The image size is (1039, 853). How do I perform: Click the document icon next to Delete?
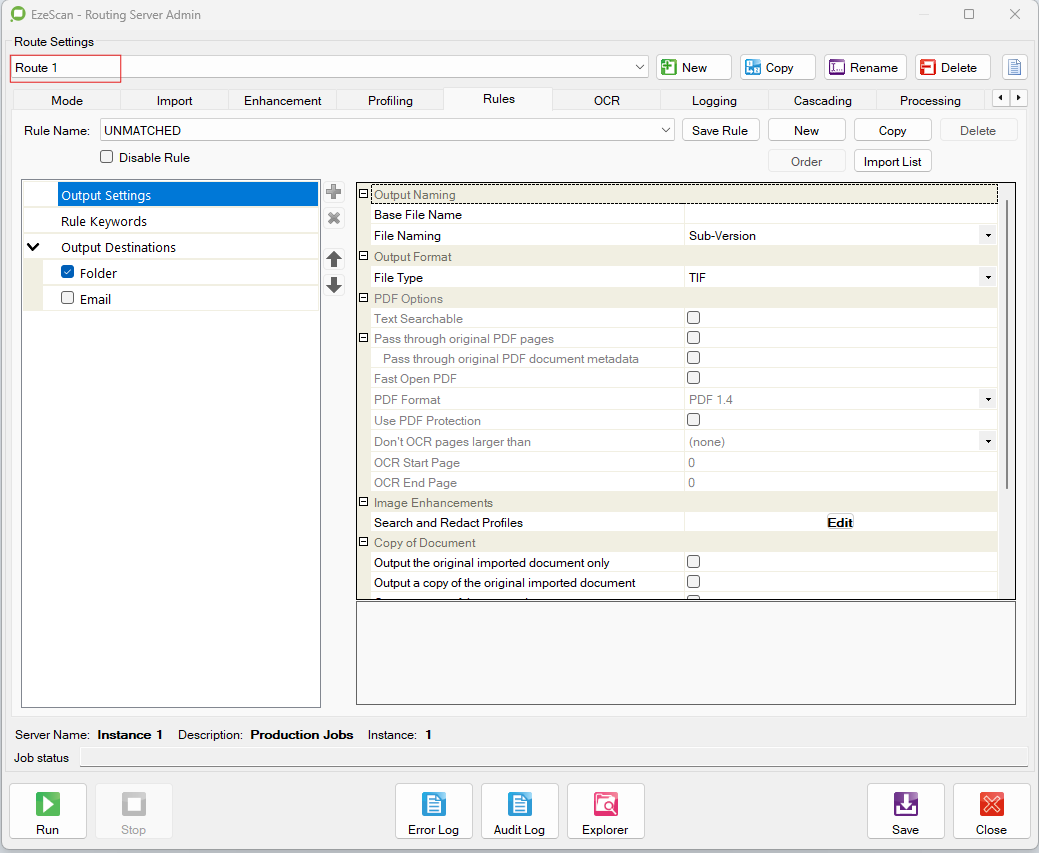tap(1014, 67)
